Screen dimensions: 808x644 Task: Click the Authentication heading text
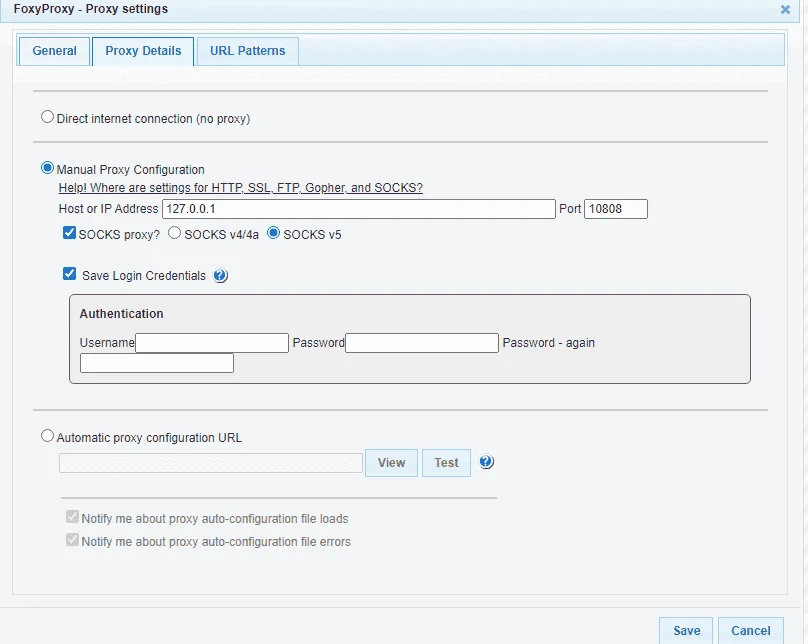click(121, 314)
